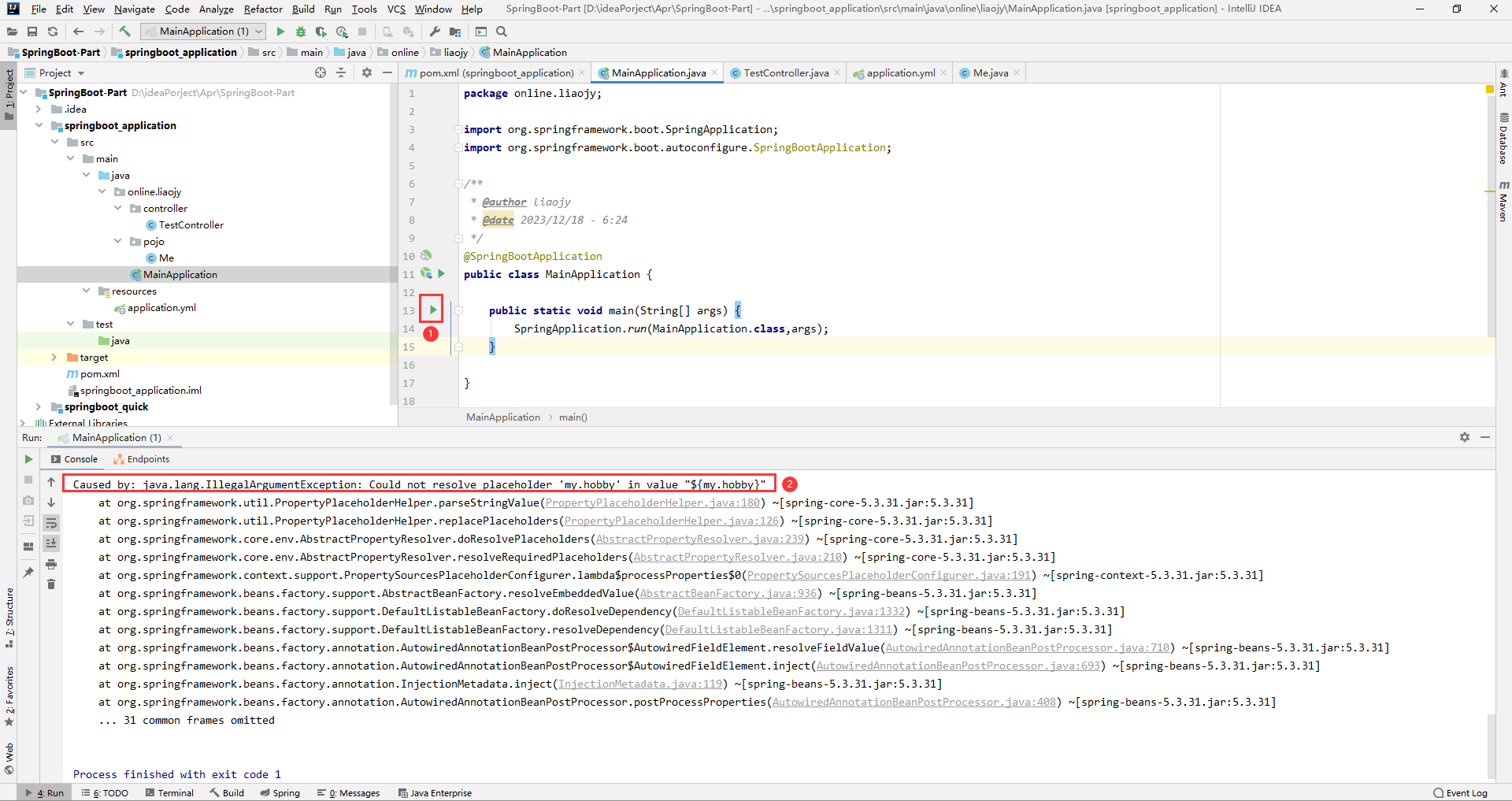Open Settings with the wrench icon
Screen dimensions: 1512x801
[435, 32]
